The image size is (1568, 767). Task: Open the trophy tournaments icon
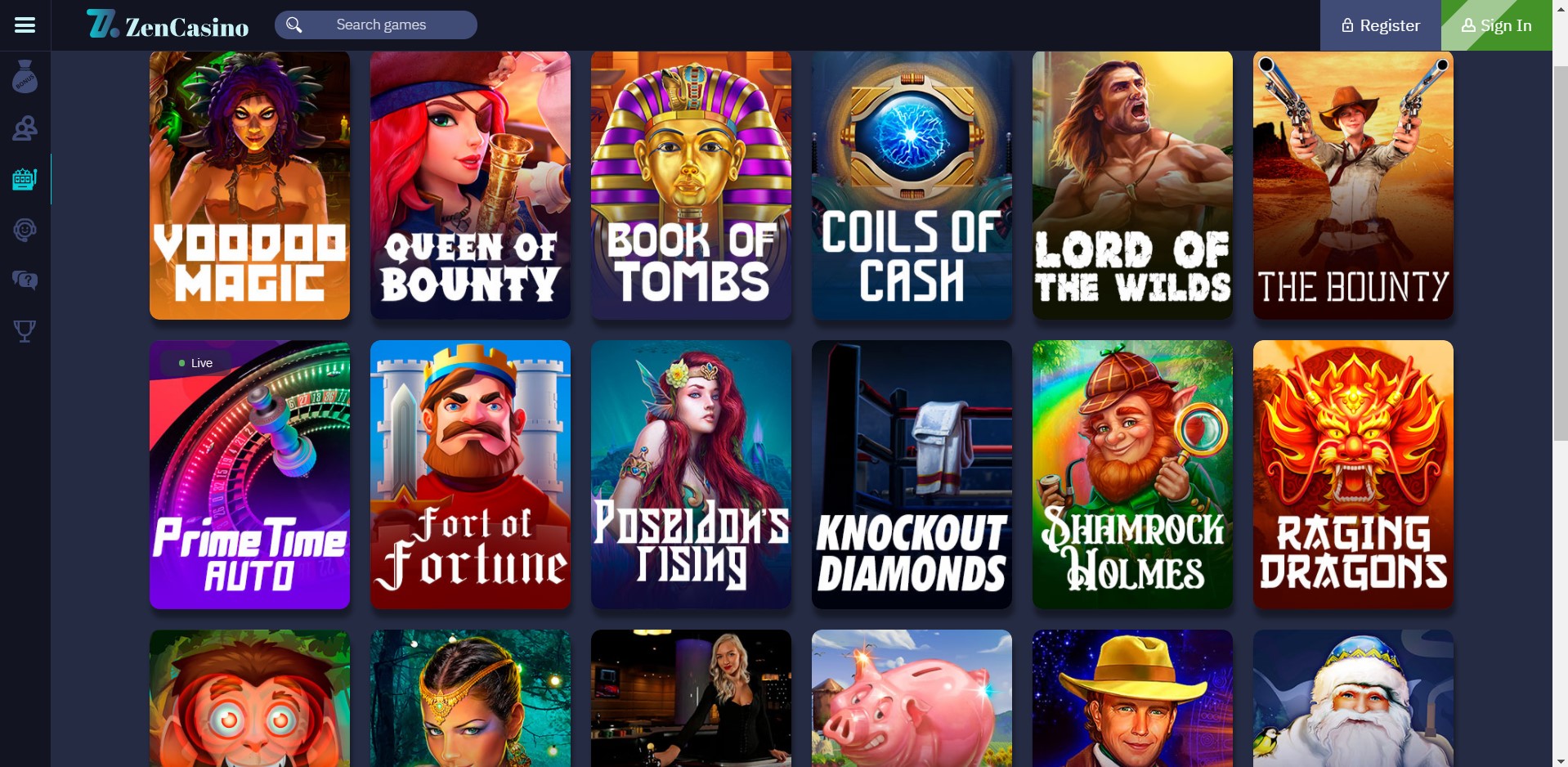[25, 330]
